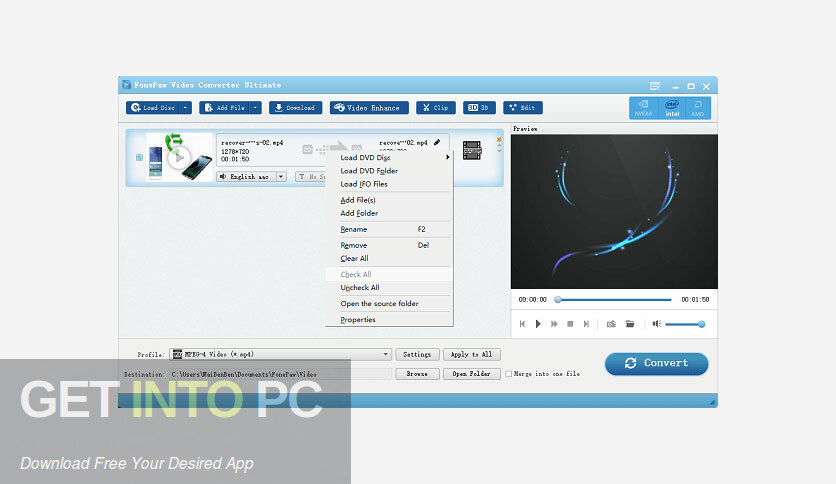Image resolution: width=836 pixels, height=484 pixels.
Task: Click the Convert button
Action: pos(656,364)
